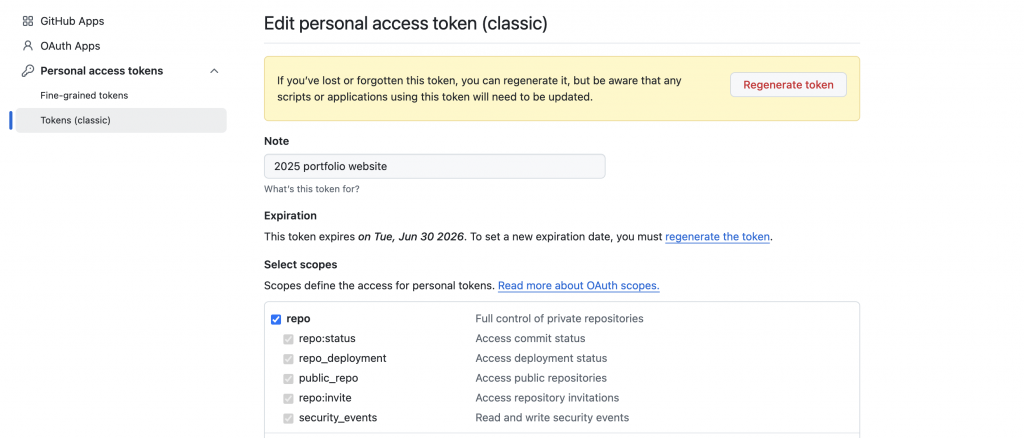Toggle the repo:invite checkbox

(x=289, y=398)
